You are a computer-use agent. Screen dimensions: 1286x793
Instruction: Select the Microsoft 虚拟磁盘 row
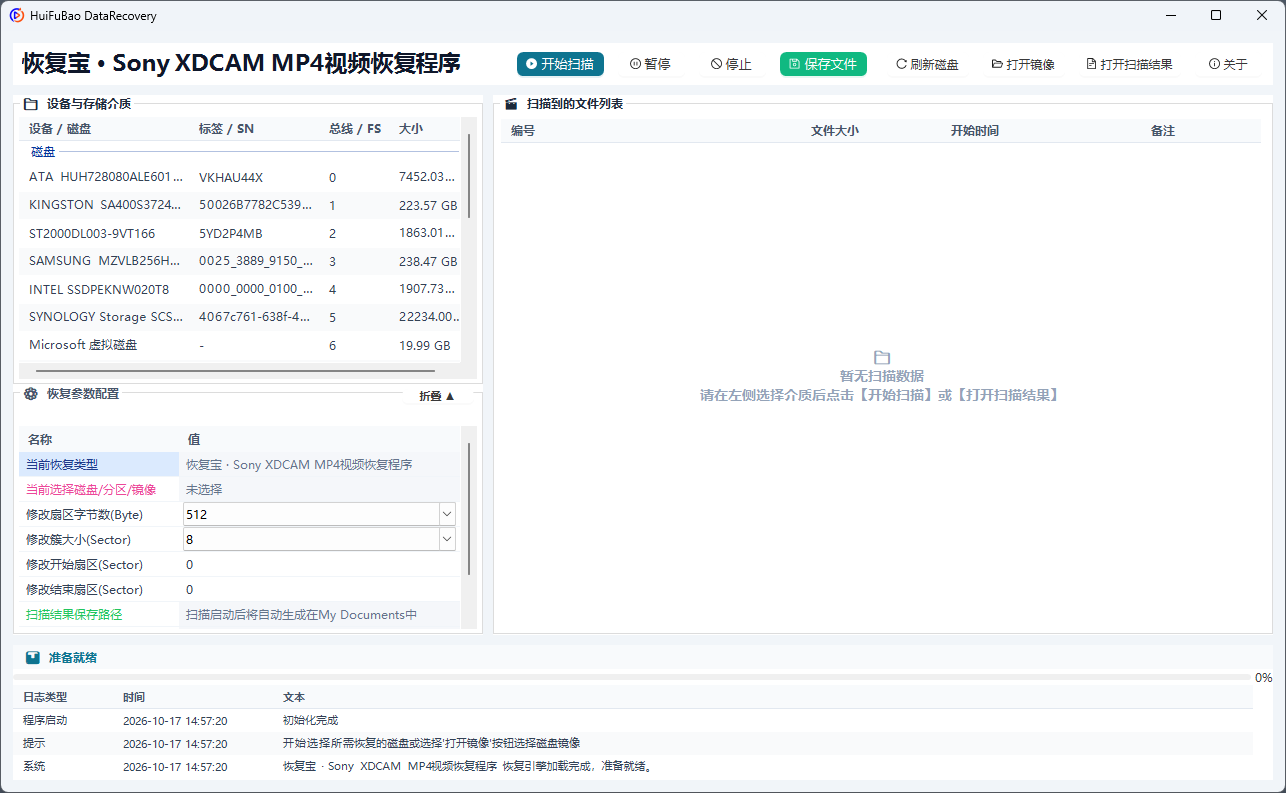240,345
